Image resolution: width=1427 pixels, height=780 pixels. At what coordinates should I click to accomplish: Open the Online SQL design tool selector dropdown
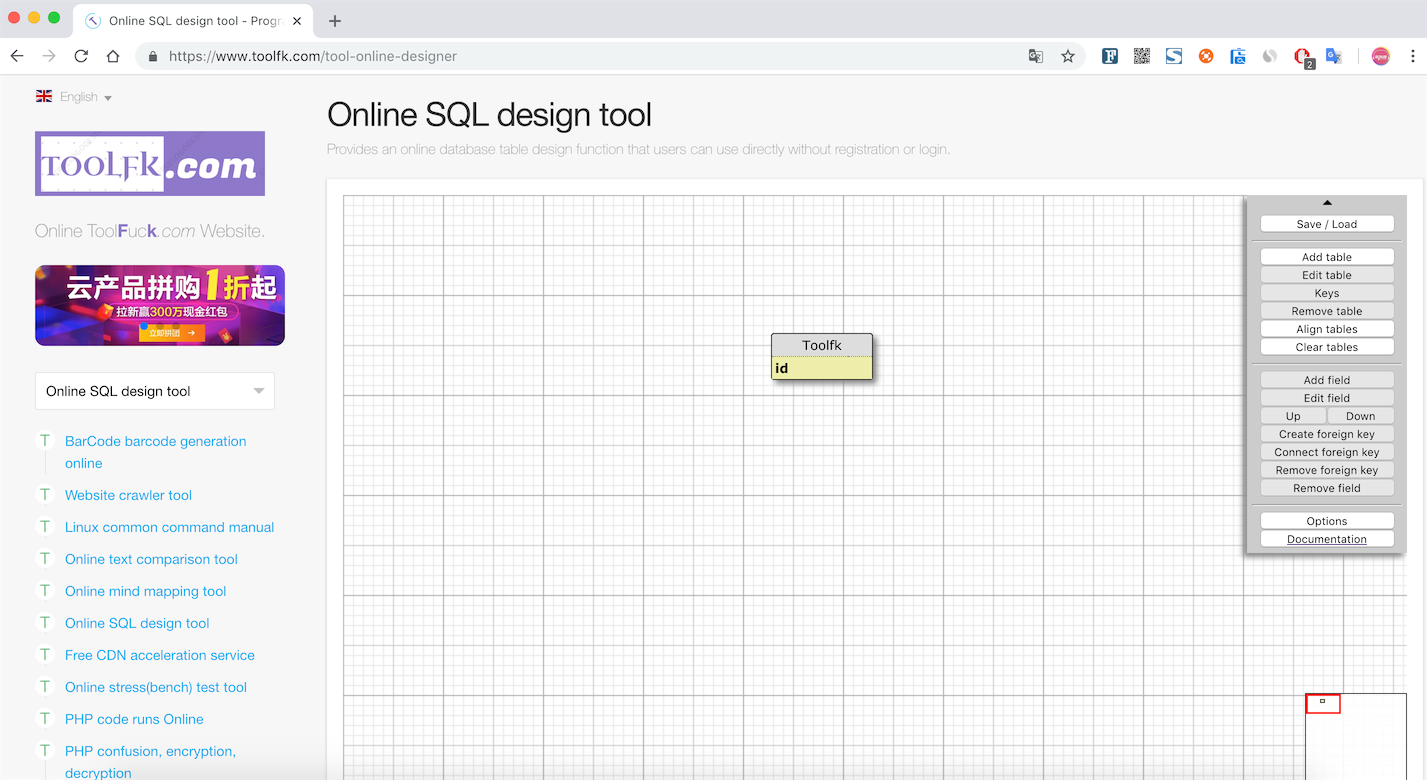[x=153, y=390]
